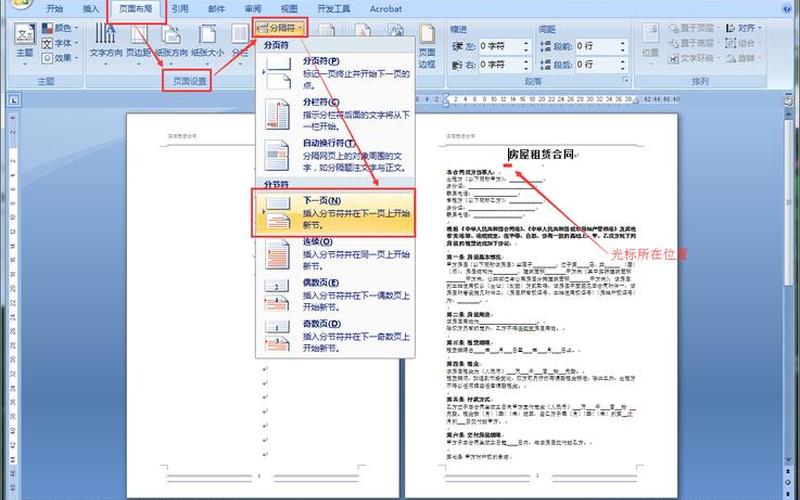Switch to the 邮件 ribbon tab
The height and width of the screenshot is (500, 800).
[x=216, y=9]
